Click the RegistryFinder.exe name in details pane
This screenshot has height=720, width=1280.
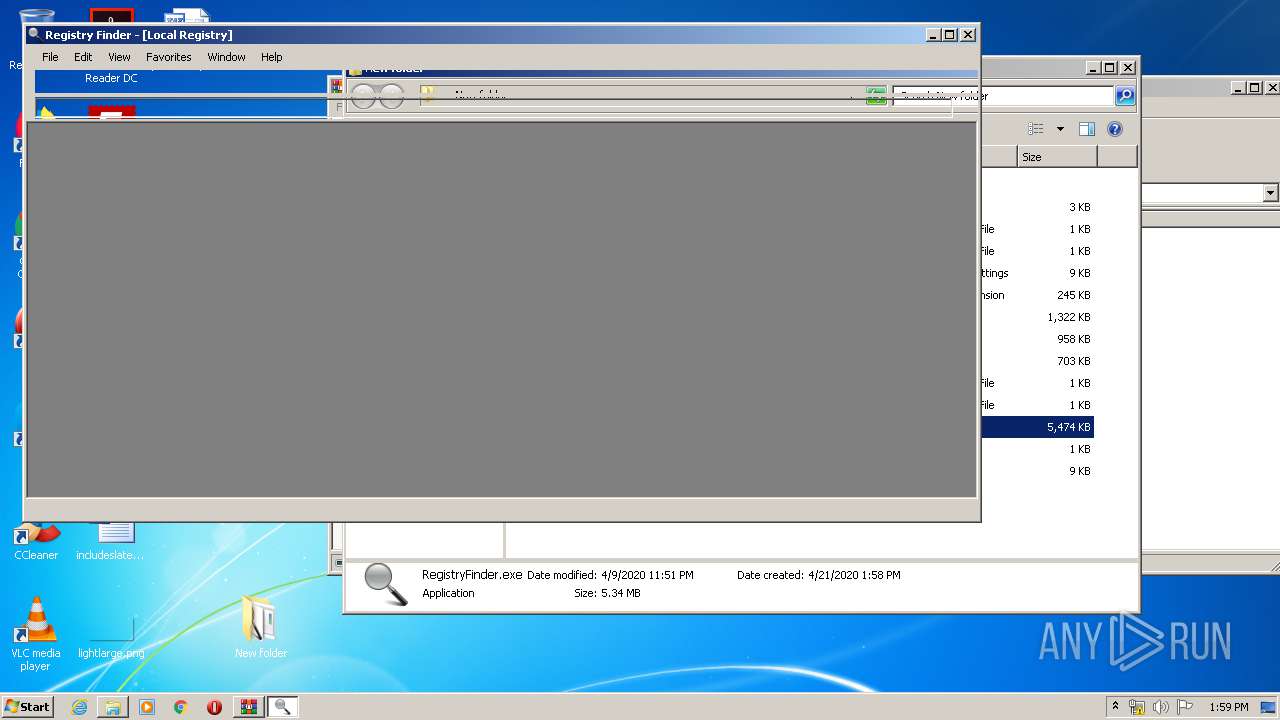472,575
